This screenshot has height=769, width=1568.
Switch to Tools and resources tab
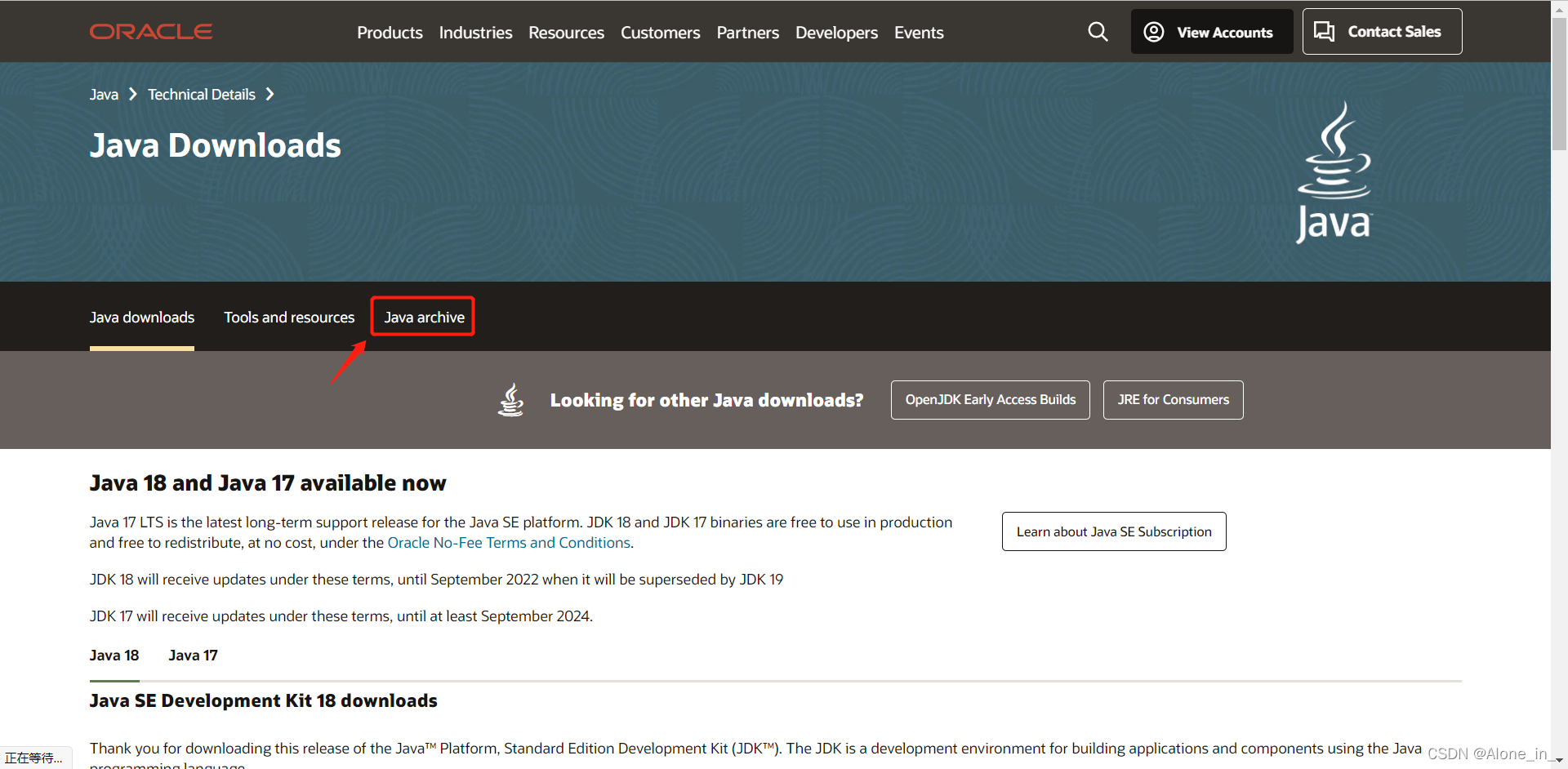(x=289, y=318)
